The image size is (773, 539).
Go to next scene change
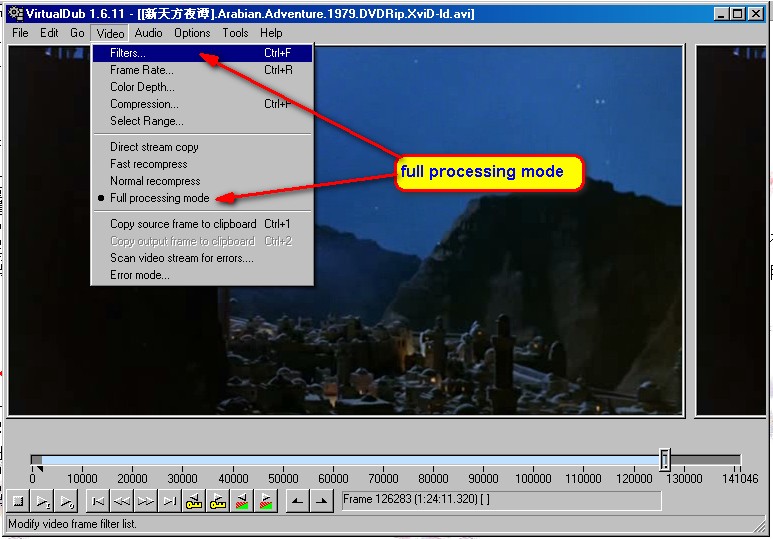(266, 501)
